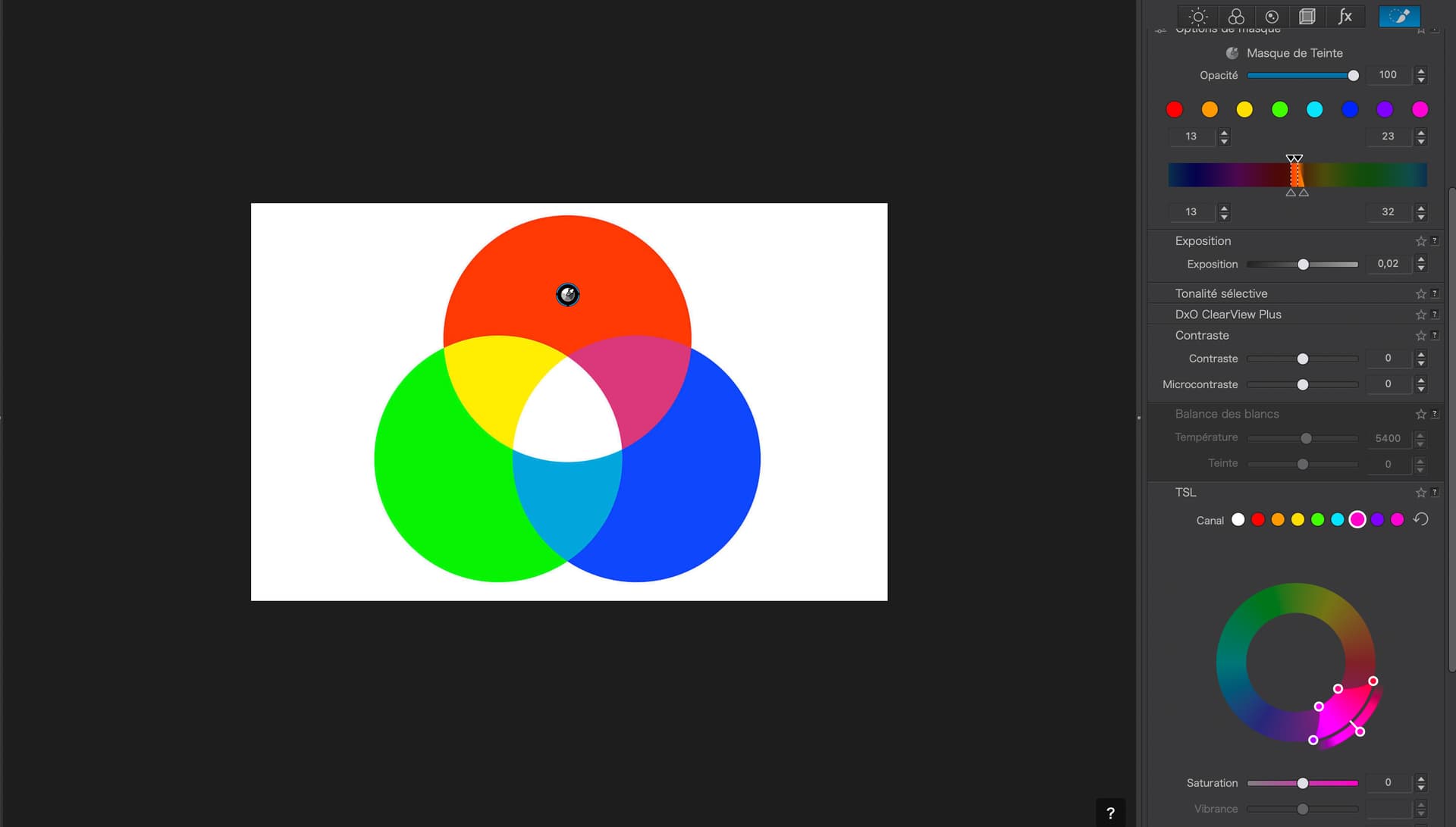
Task: Favorite the Exposition section star
Action: pyautogui.click(x=1420, y=241)
